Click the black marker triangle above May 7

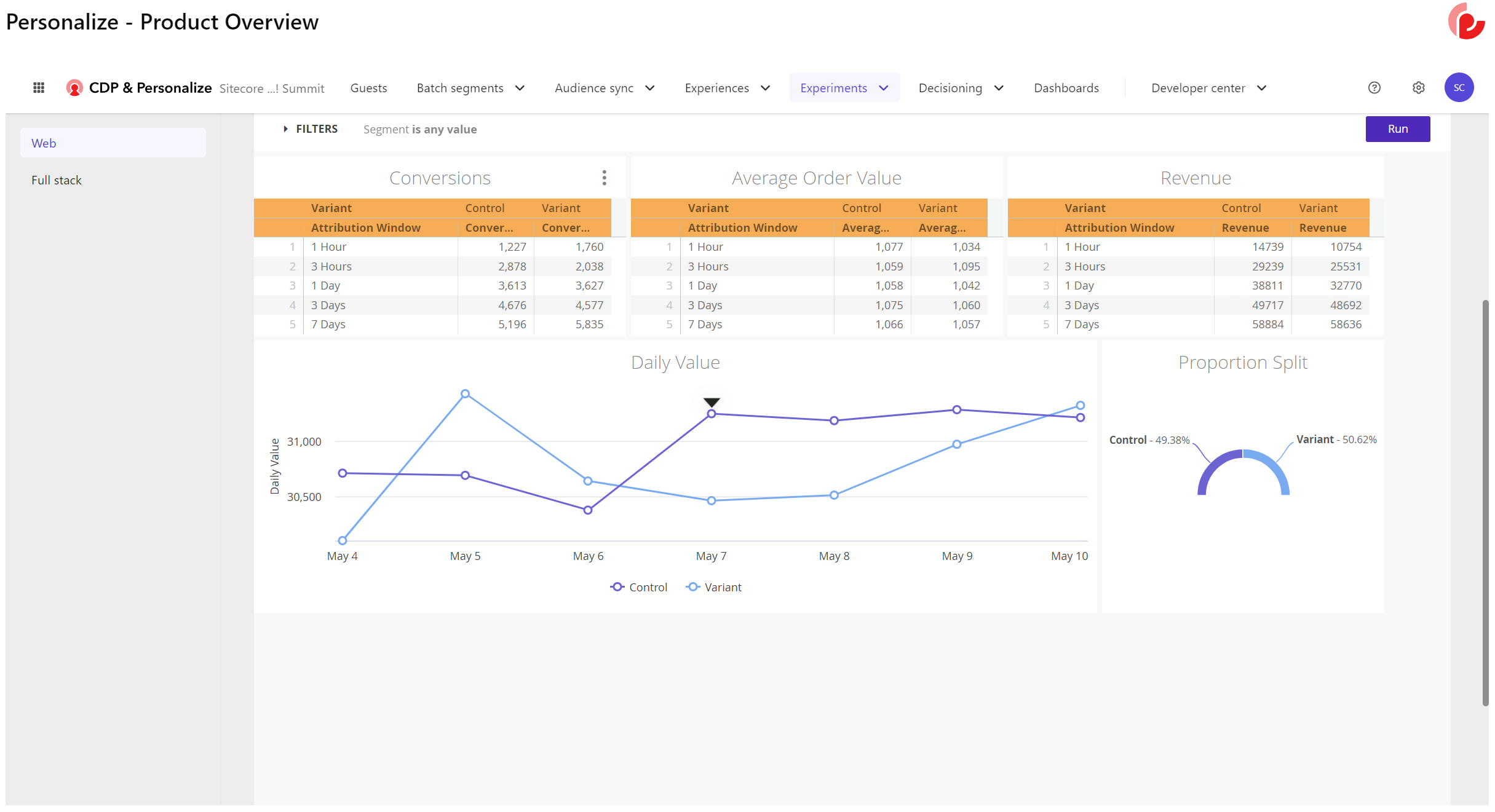[x=712, y=402]
